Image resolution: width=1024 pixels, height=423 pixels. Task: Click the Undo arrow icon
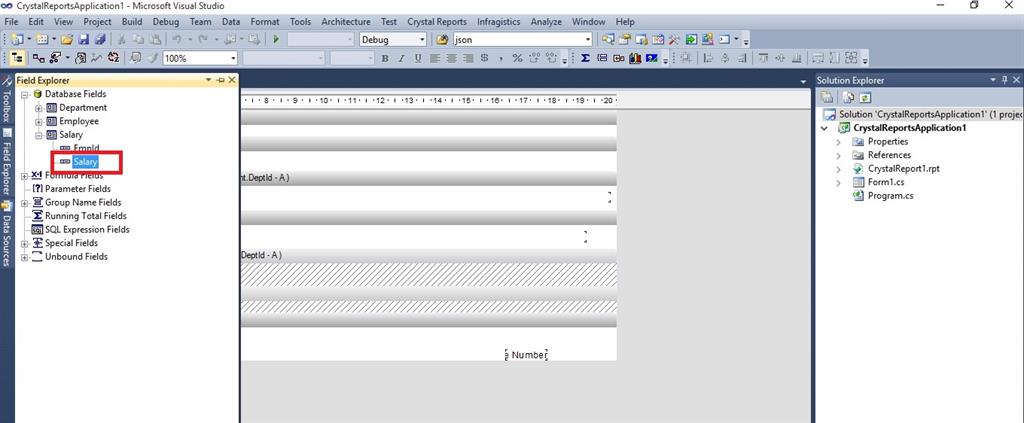click(x=176, y=39)
